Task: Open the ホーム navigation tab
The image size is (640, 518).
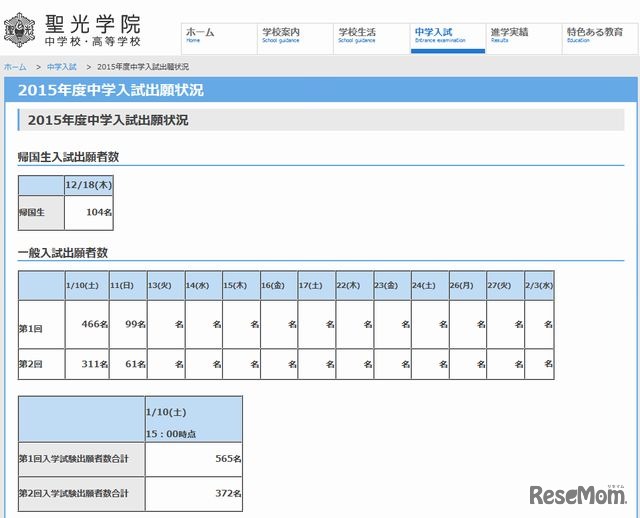Action: (x=219, y=38)
